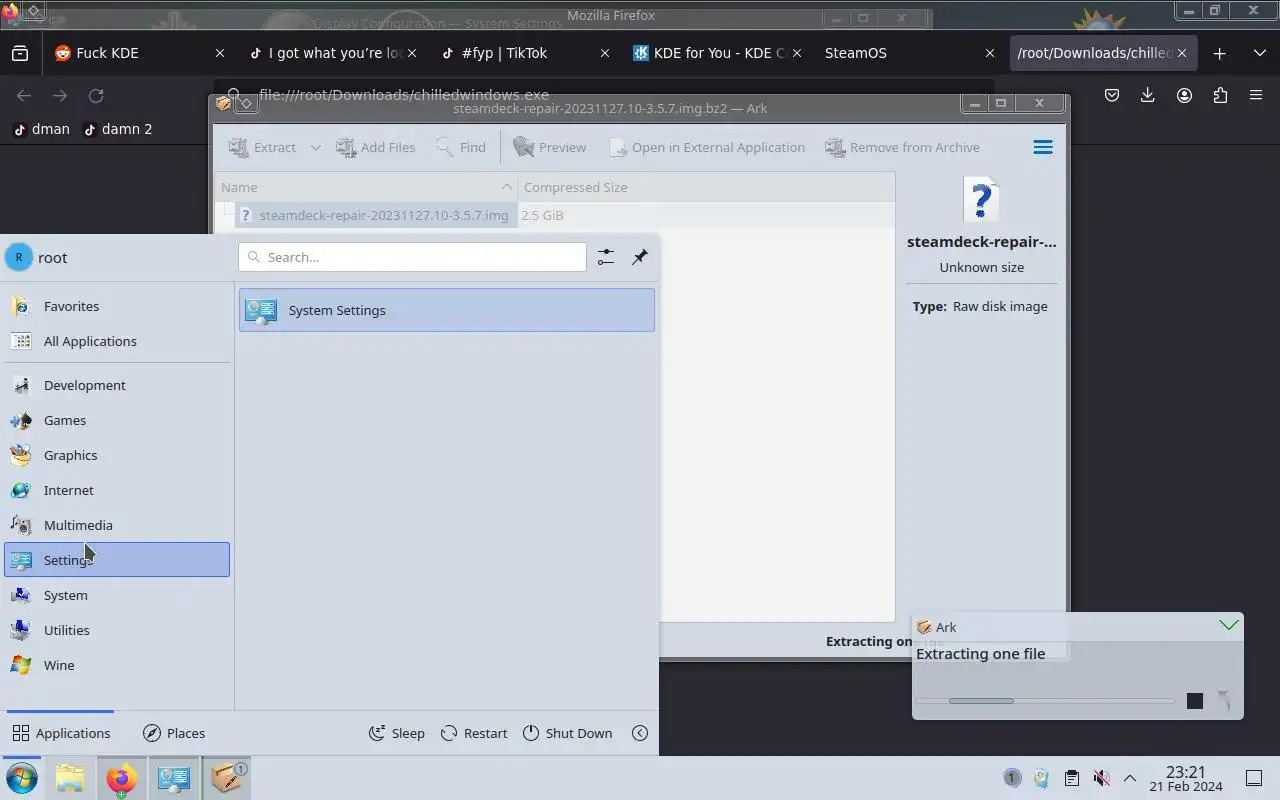Close the SteamOS tab
Image resolution: width=1280 pixels, height=800 pixels.
click(990, 53)
